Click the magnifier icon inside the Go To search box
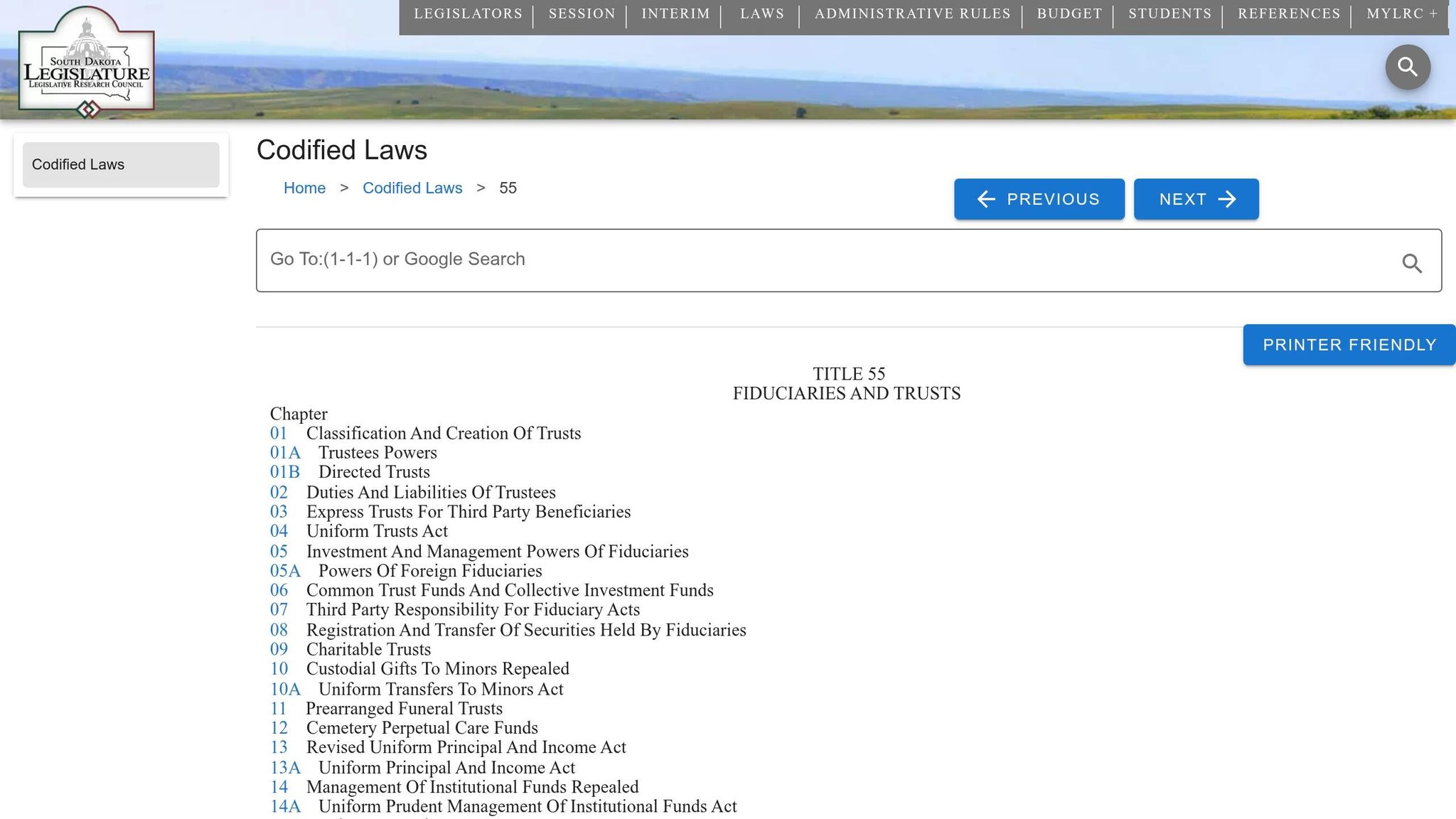This screenshot has height=819, width=1456. point(1412,263)
